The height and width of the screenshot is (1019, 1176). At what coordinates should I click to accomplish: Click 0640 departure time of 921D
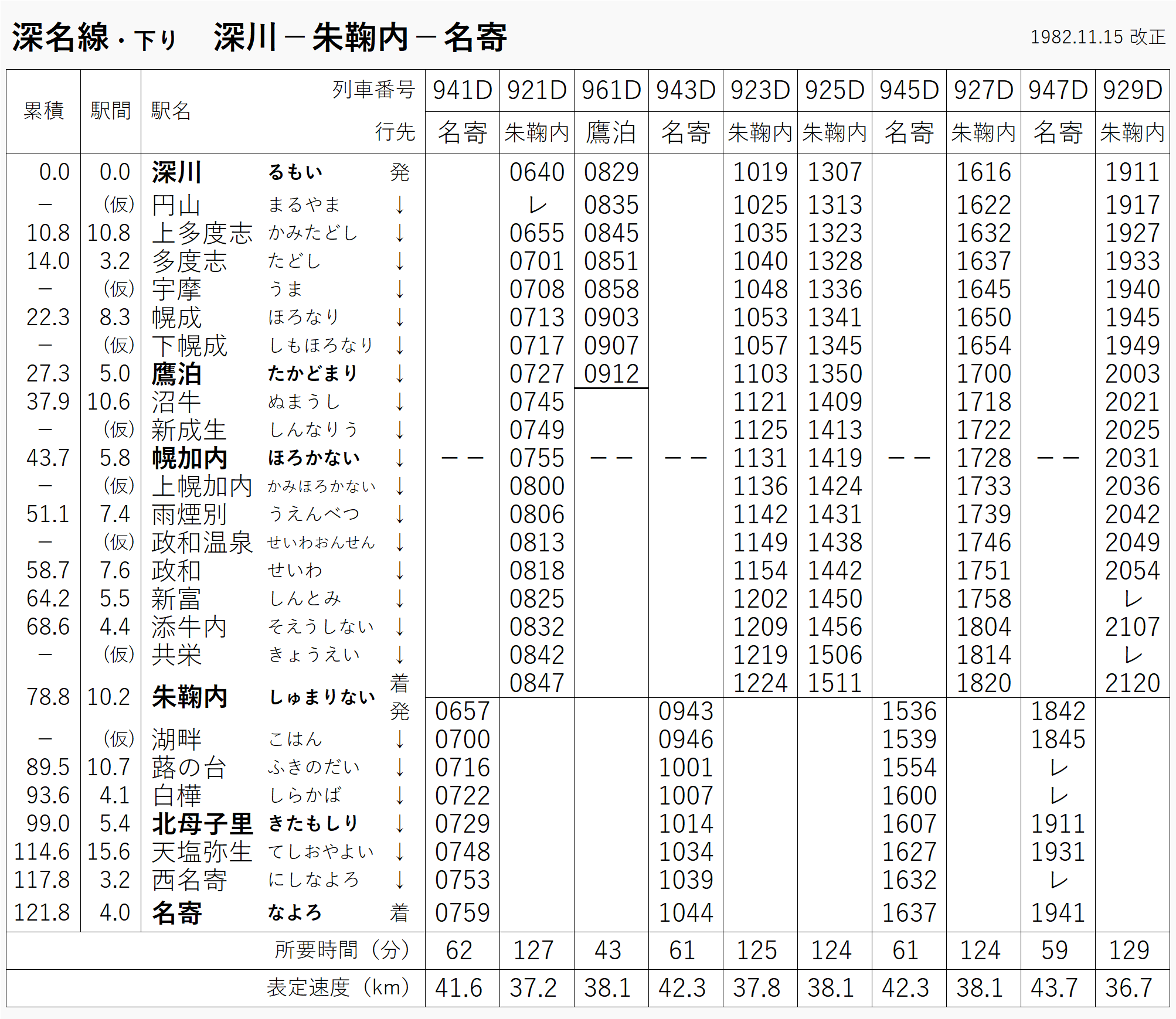(536, 172)
